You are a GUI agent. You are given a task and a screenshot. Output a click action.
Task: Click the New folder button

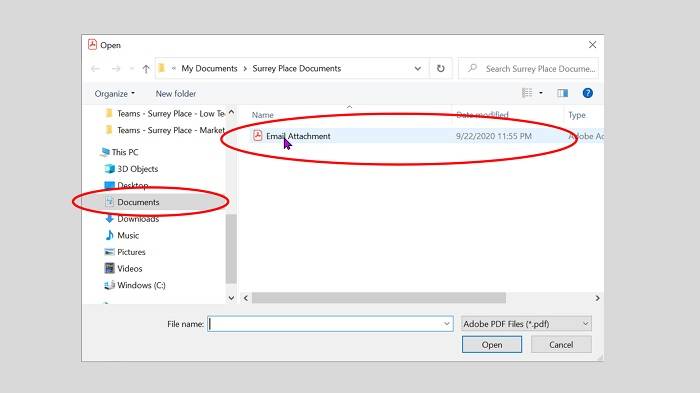pos(175,94)
